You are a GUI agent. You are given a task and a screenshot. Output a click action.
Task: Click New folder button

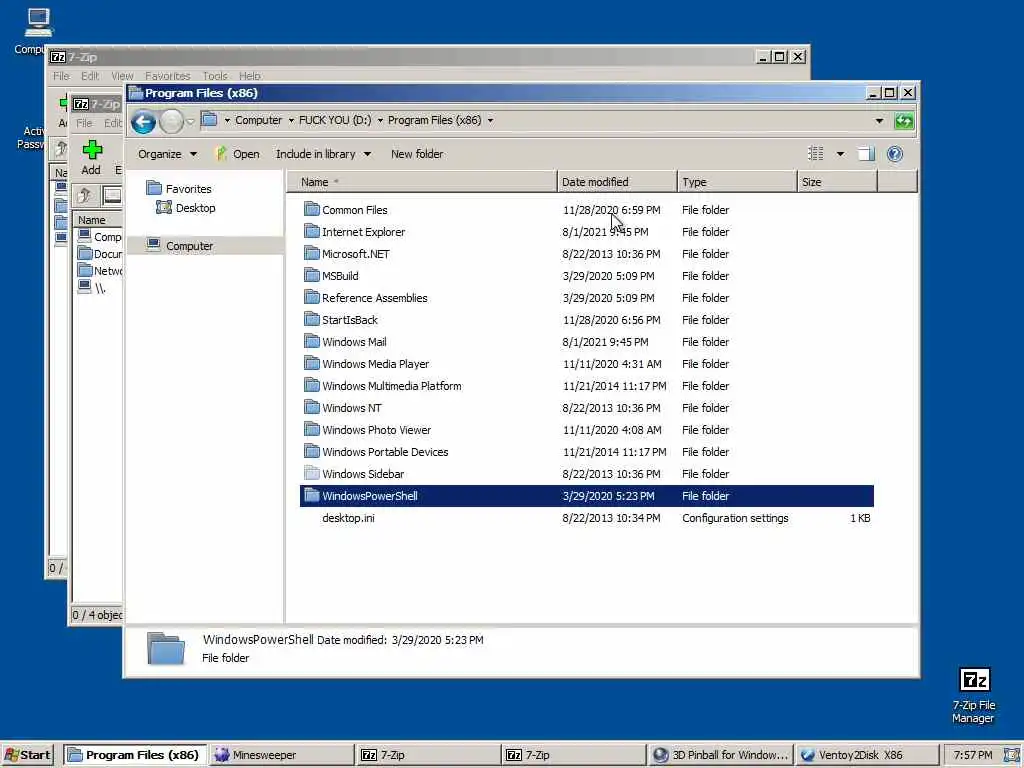[417, 154]
